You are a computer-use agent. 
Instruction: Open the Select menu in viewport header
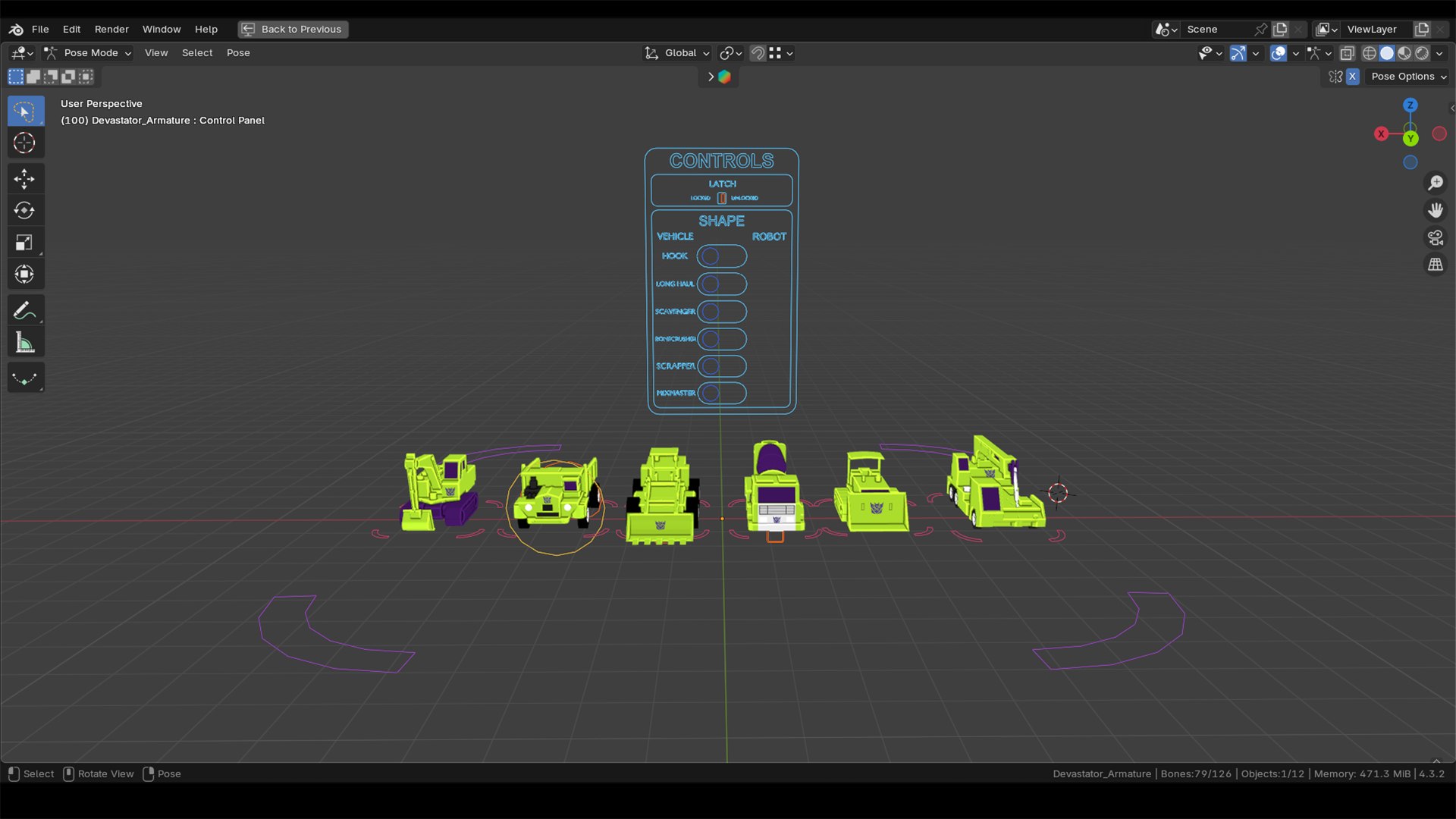tap(197, 53)
